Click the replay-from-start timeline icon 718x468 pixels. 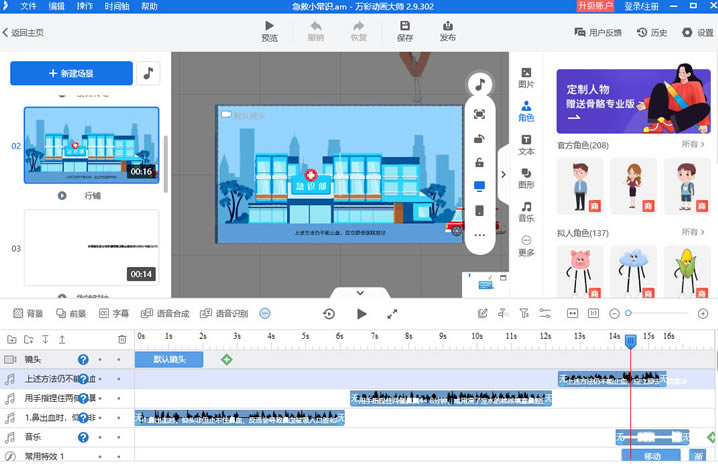[x=329, y=314]
